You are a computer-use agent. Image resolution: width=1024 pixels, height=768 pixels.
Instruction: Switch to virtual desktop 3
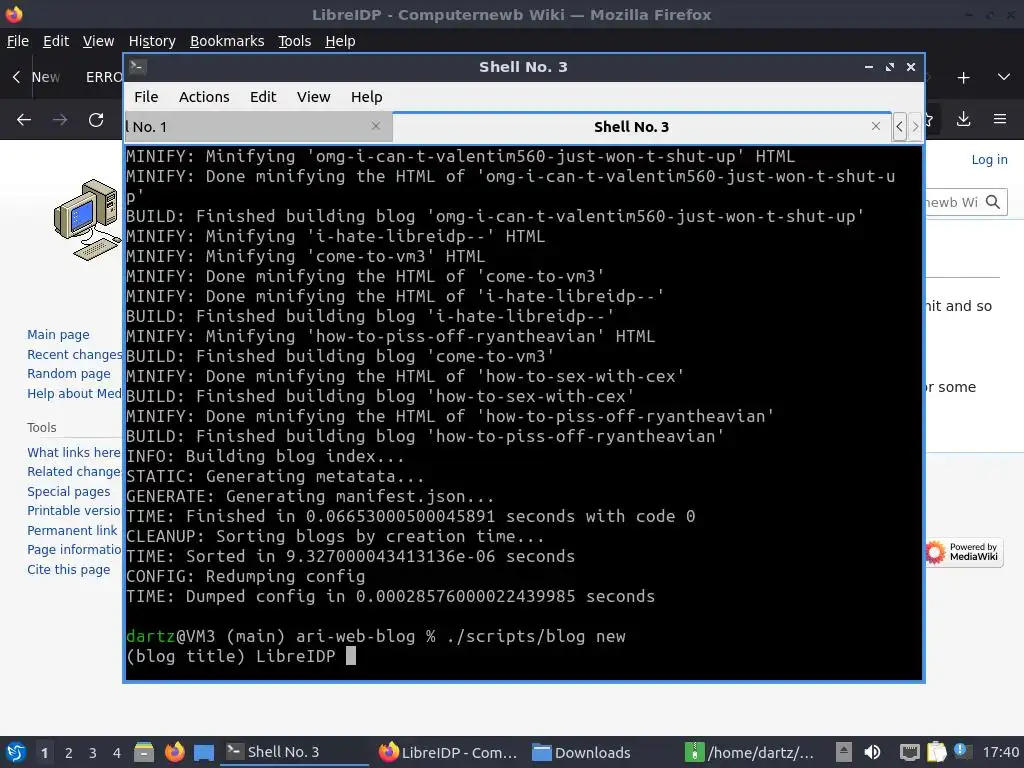[93, 753]
